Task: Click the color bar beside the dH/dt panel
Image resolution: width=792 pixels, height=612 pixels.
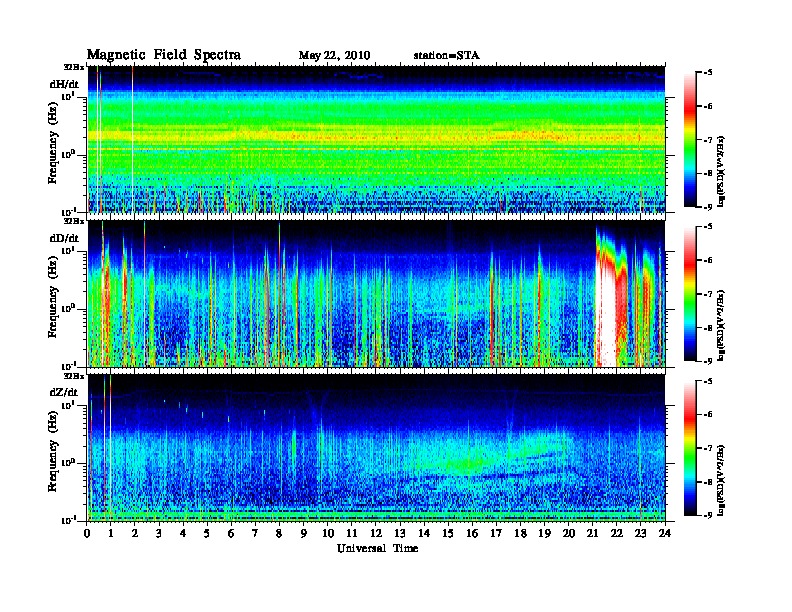Action: pyautogui.click(x=690, y=139)
